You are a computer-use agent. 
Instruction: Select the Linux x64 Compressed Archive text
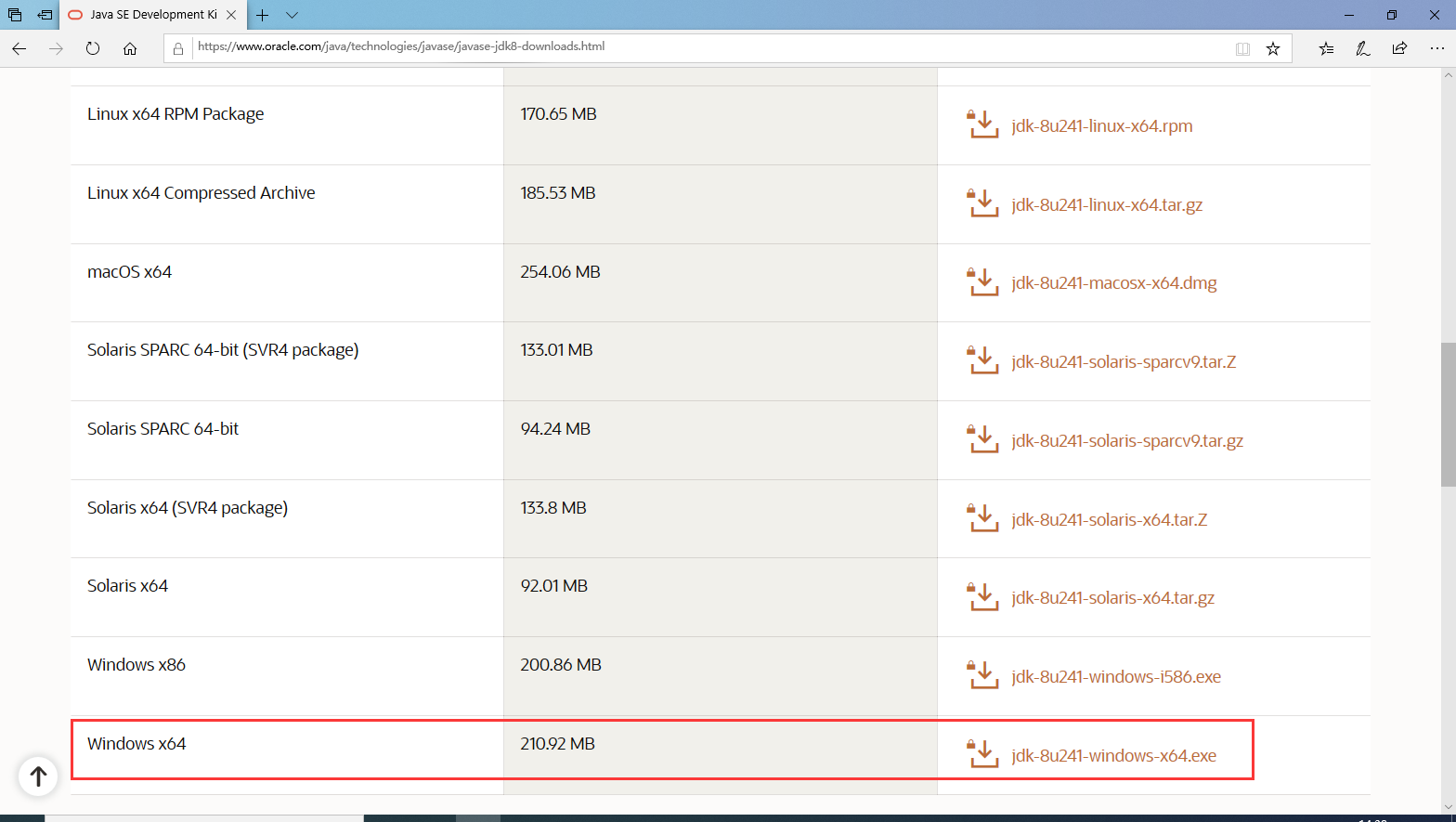[201, 193]
